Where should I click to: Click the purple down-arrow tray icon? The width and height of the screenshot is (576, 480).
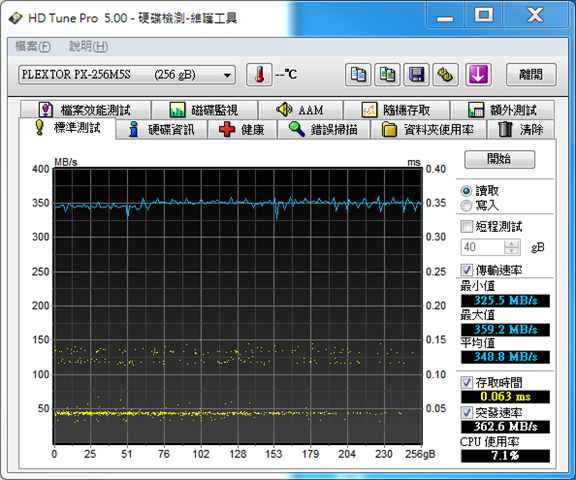pos(478,75)
